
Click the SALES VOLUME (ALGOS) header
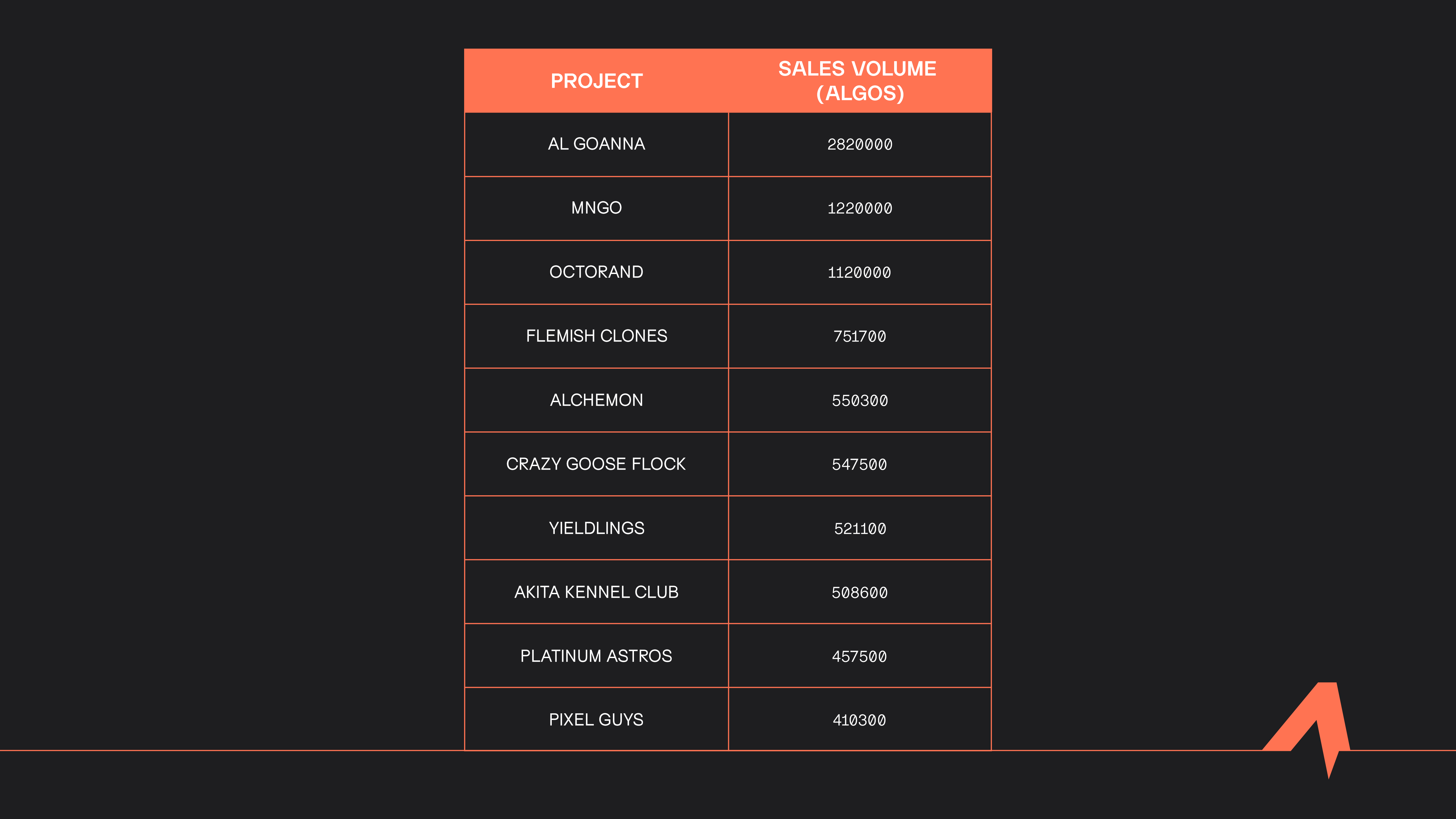(859, 81)
